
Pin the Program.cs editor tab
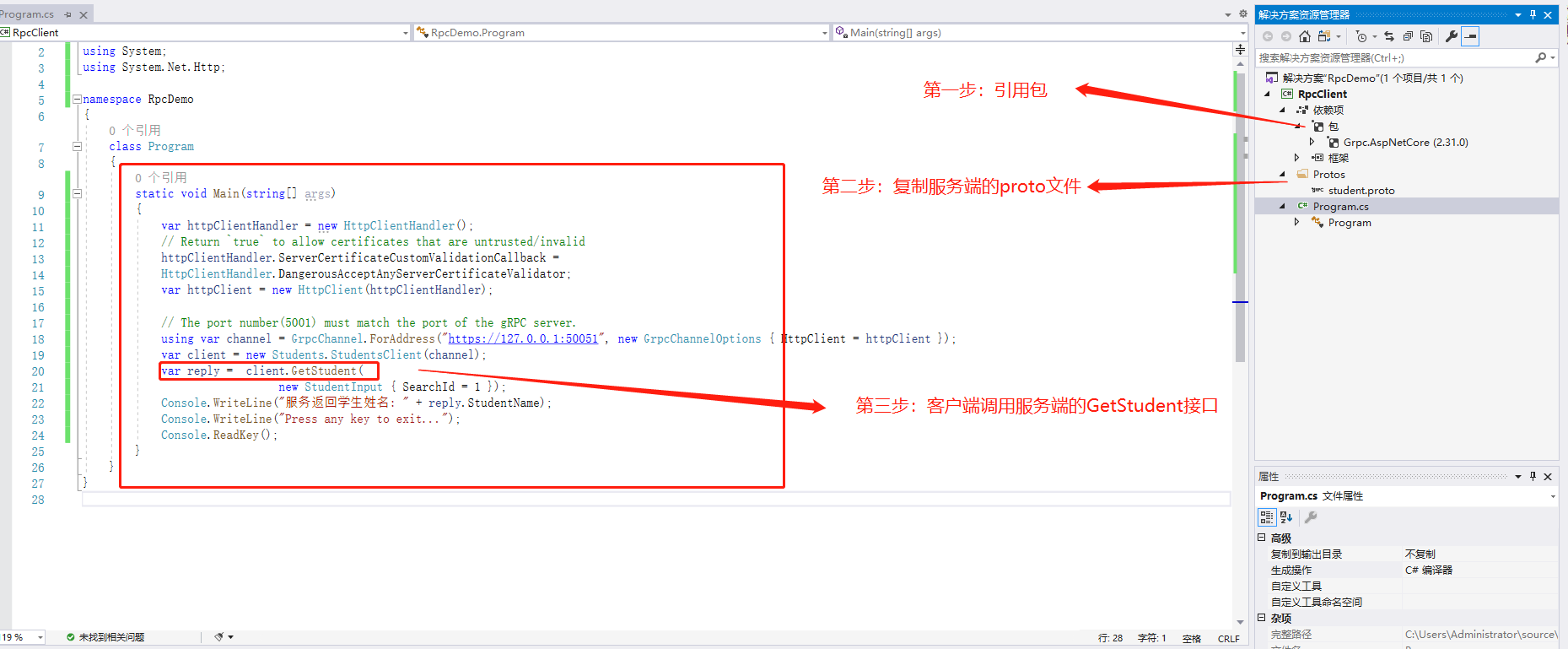pyautogui.click(x=67, y=14)
